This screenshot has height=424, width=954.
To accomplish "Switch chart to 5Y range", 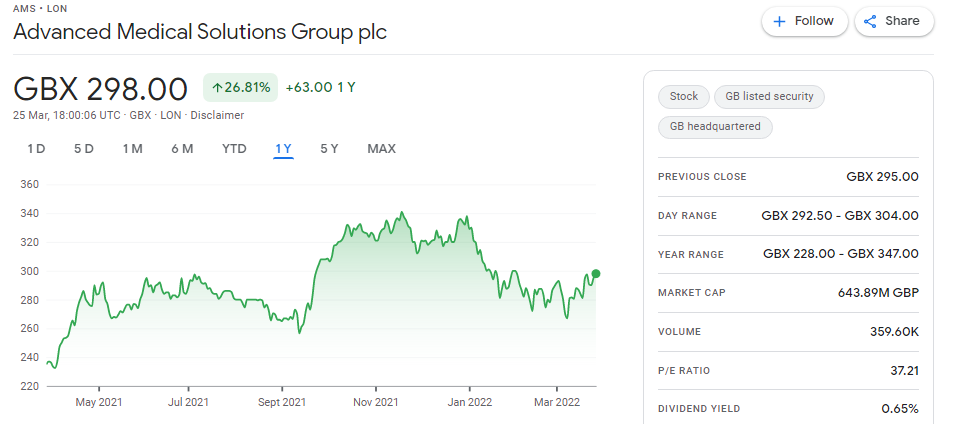I will pos(329,148).
